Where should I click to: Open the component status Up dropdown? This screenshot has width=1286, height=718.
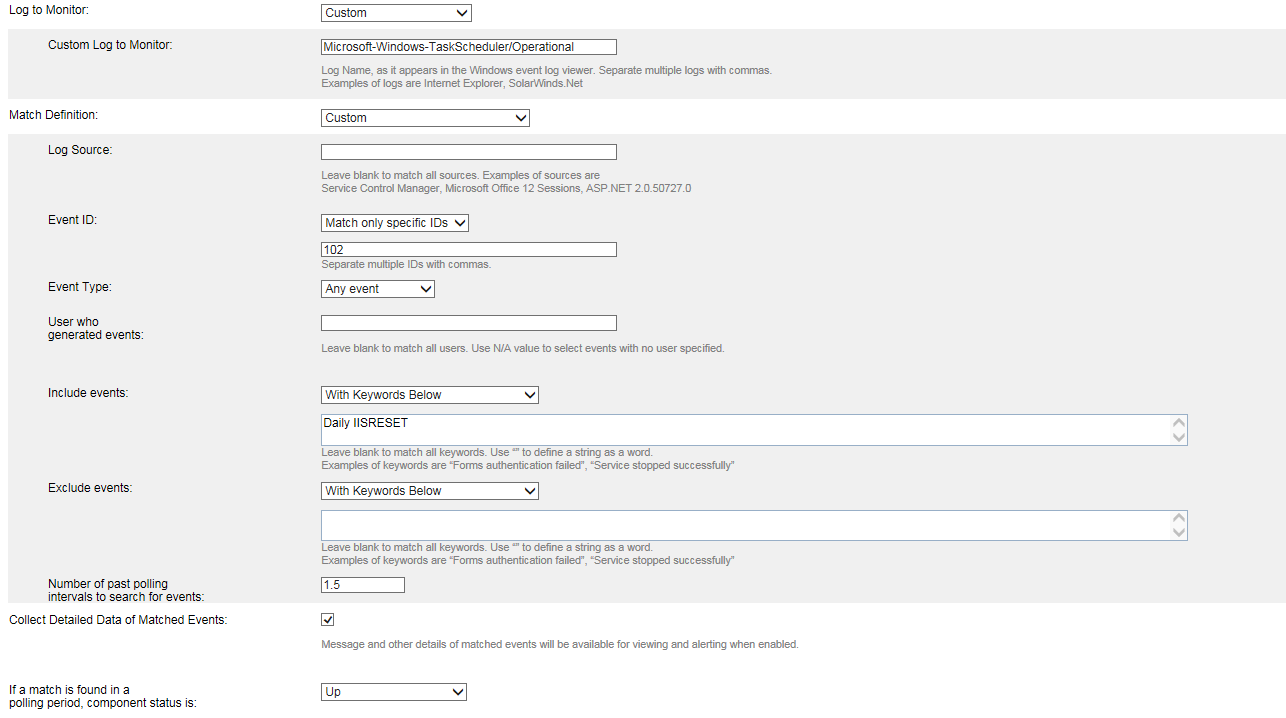click(x=394, y=692)
